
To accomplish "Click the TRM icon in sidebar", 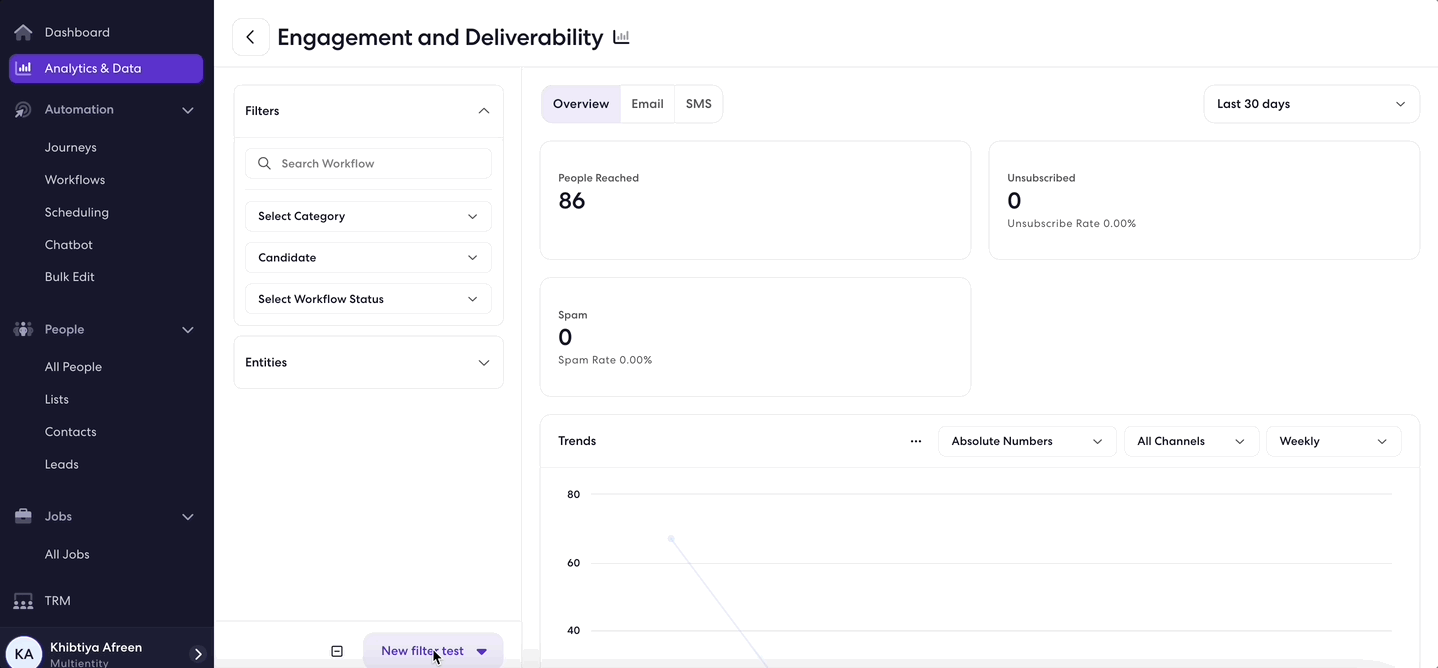I will click(x=23, y=601).
